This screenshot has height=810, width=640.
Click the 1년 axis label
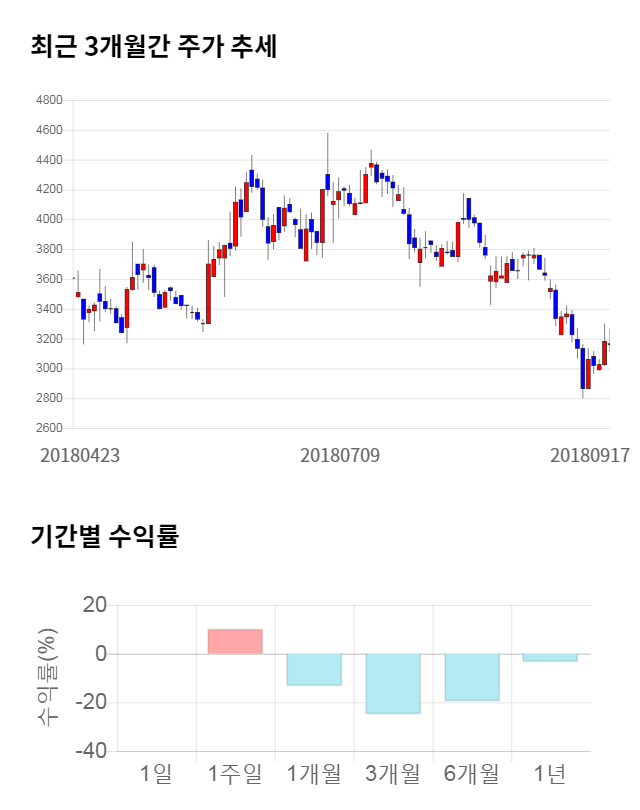tap(550, 773)
